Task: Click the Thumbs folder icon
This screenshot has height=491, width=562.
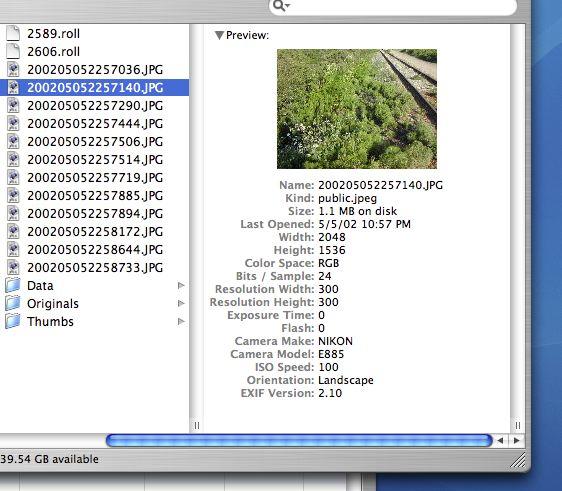Action: tap(13, 321)
